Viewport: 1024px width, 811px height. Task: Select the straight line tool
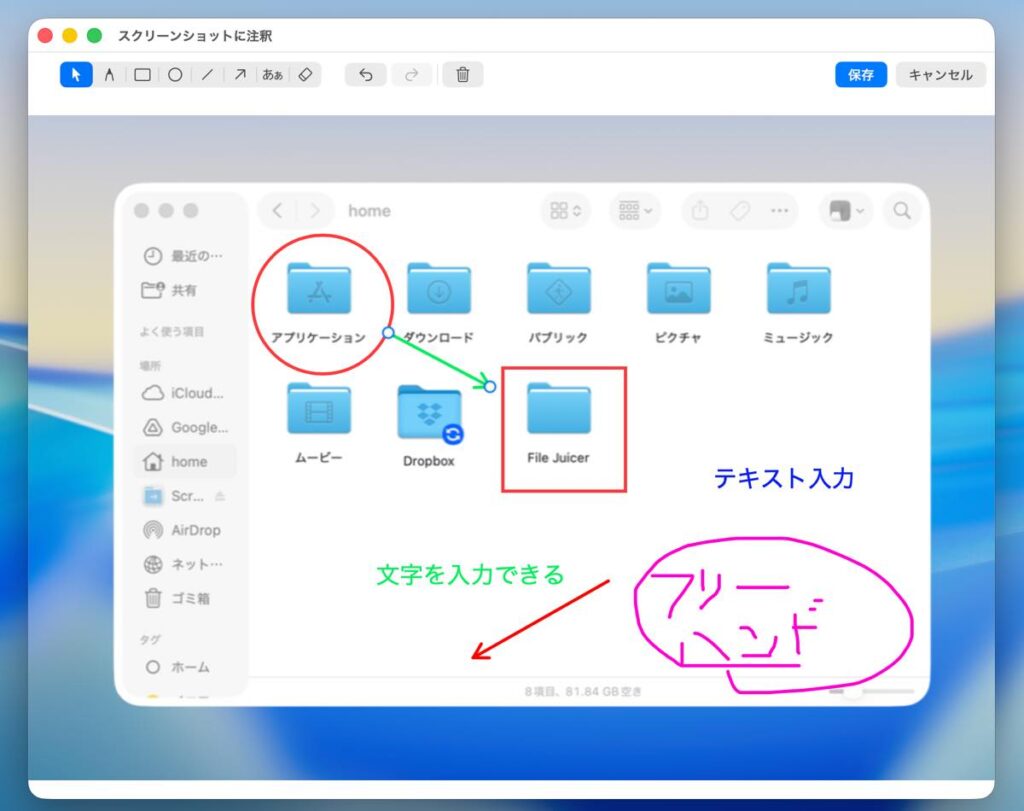click(207, 75)
